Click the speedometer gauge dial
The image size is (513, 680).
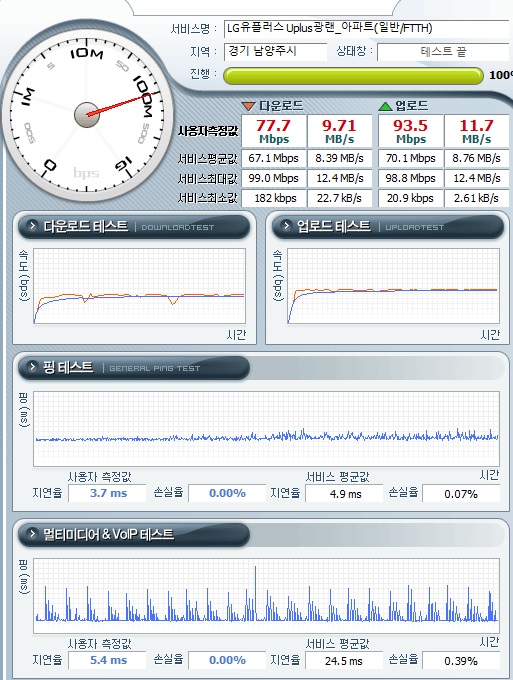(87, 114)
